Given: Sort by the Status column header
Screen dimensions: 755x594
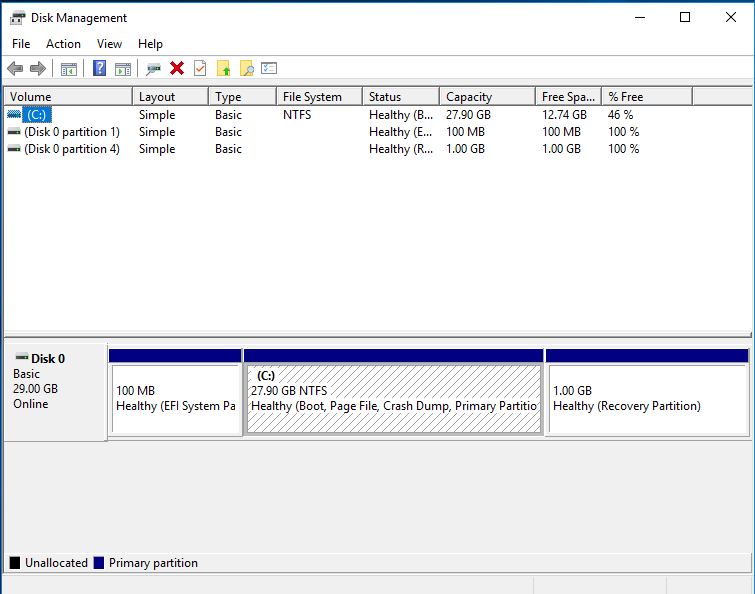Looking at the screenshot, I should [401, 97].
